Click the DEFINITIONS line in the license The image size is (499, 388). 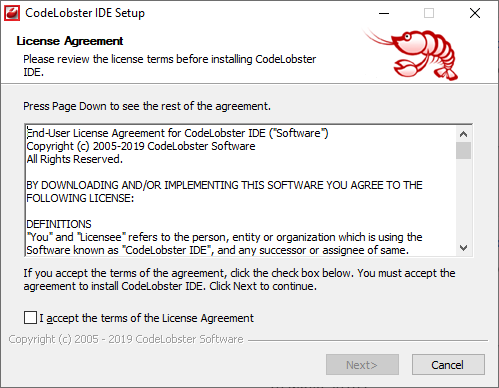coord(59,224)
